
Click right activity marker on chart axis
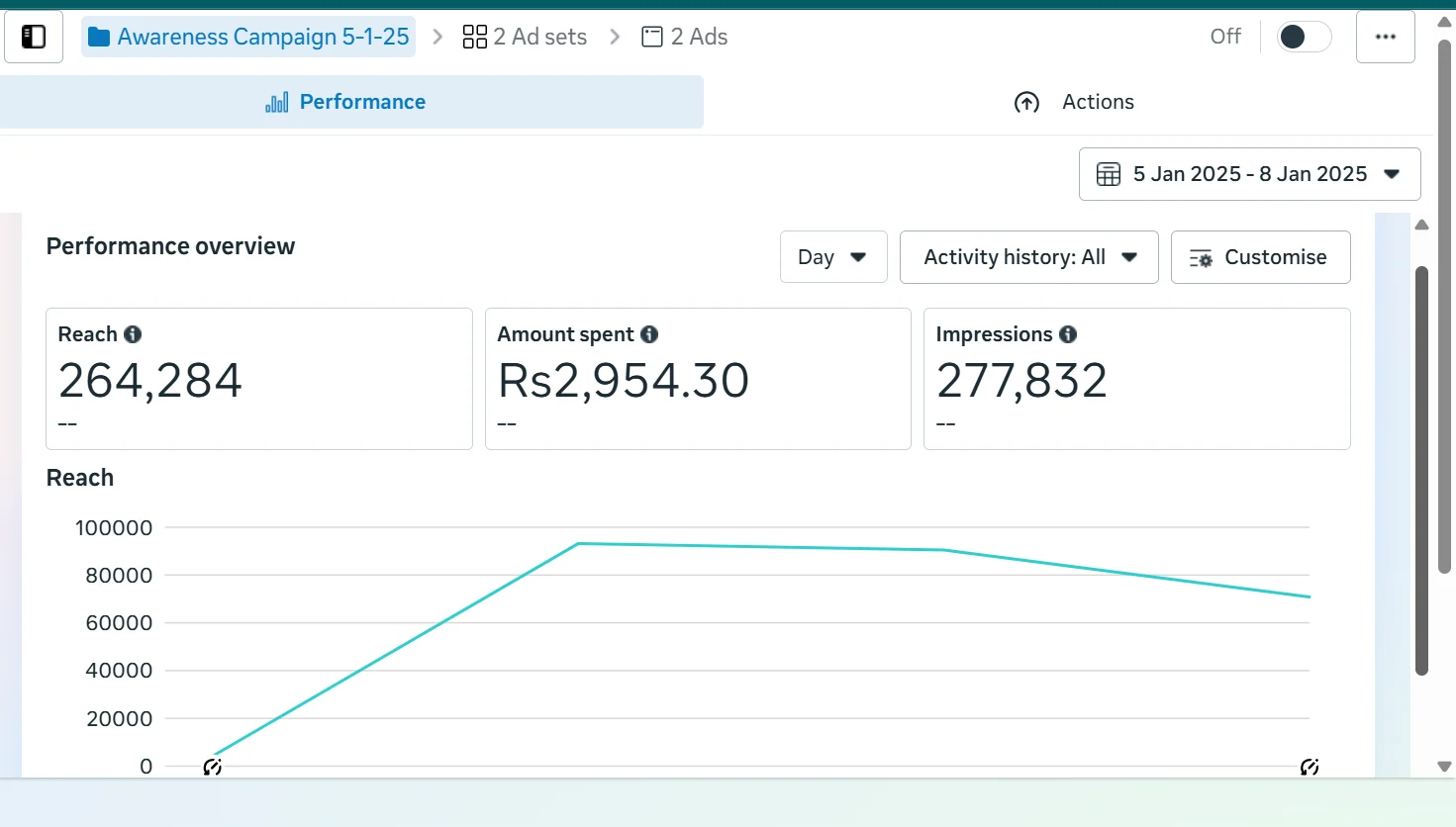(x=1309, y=767)
